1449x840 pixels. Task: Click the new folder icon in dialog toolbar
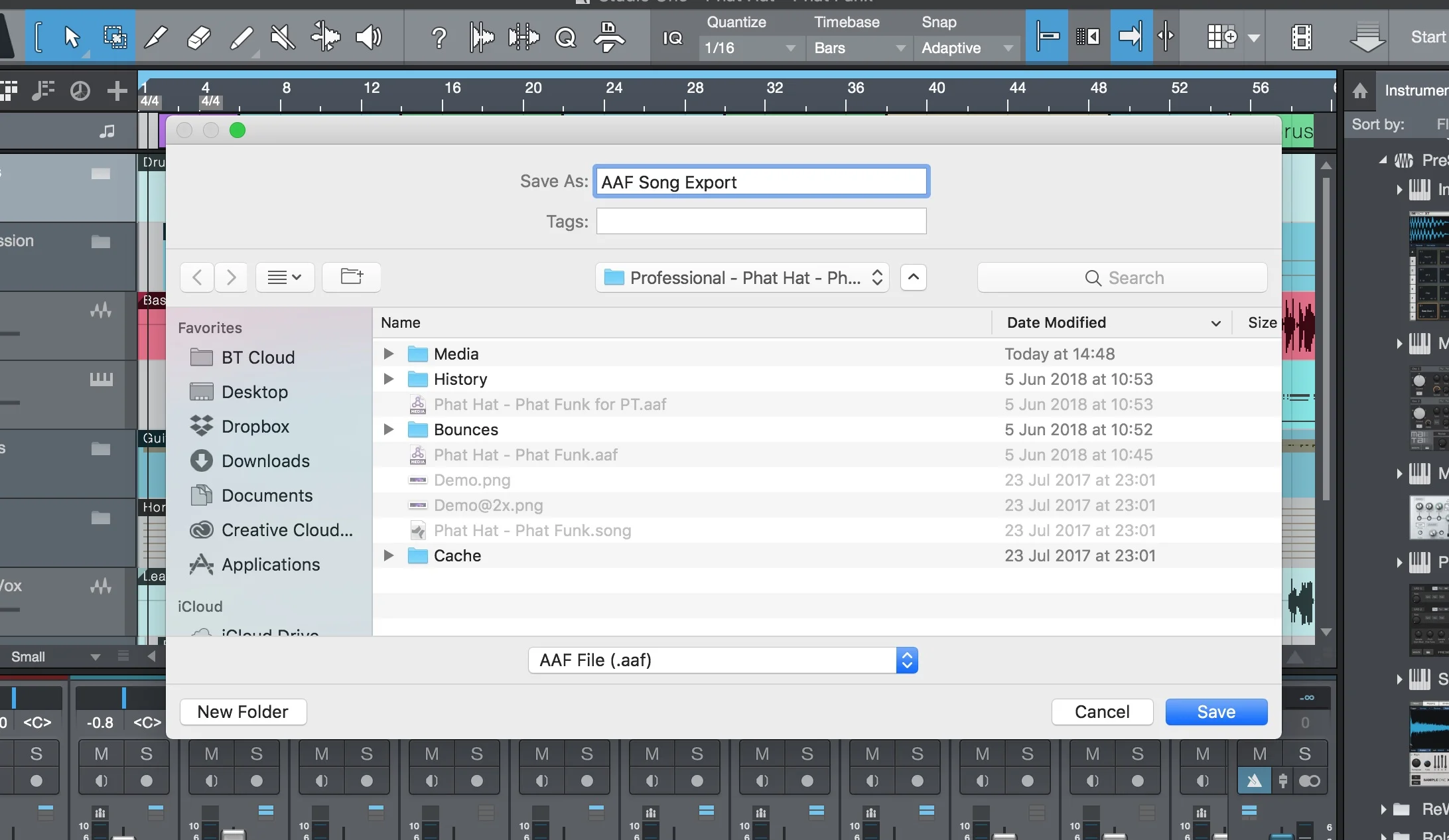pos(352,277)
